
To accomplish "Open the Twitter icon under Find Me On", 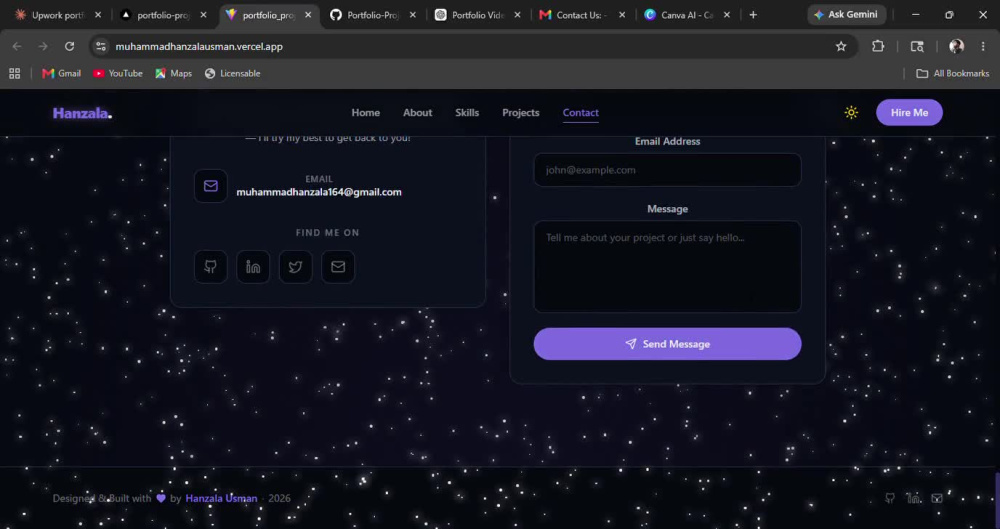I will (295, 267).
